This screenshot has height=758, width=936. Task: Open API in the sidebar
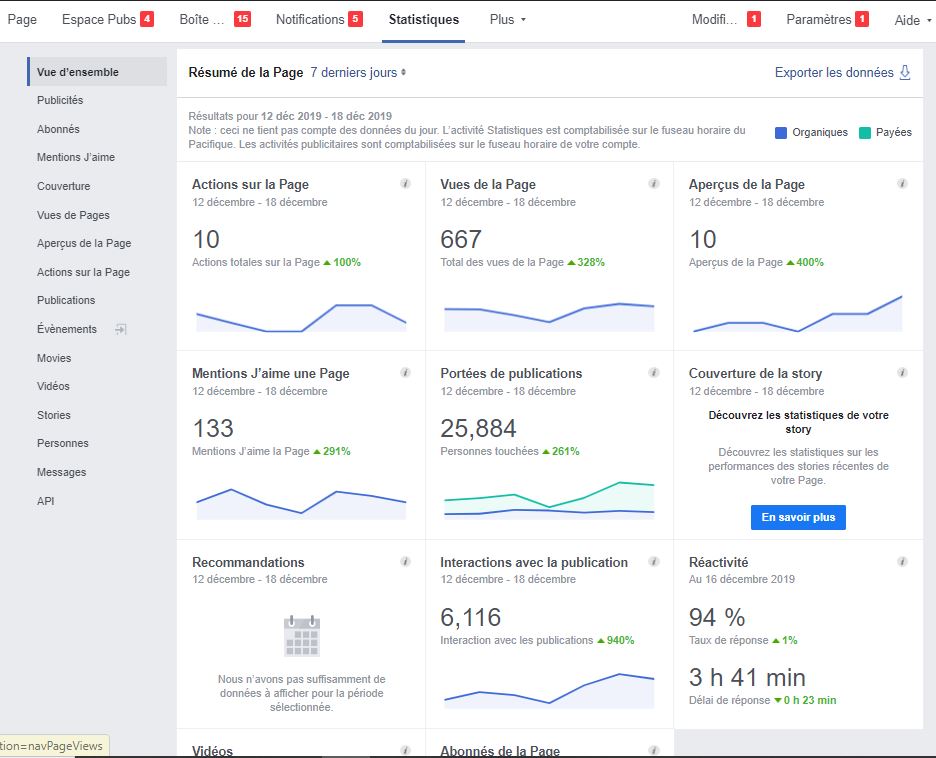pyautogui.click(x=45, y=501)
